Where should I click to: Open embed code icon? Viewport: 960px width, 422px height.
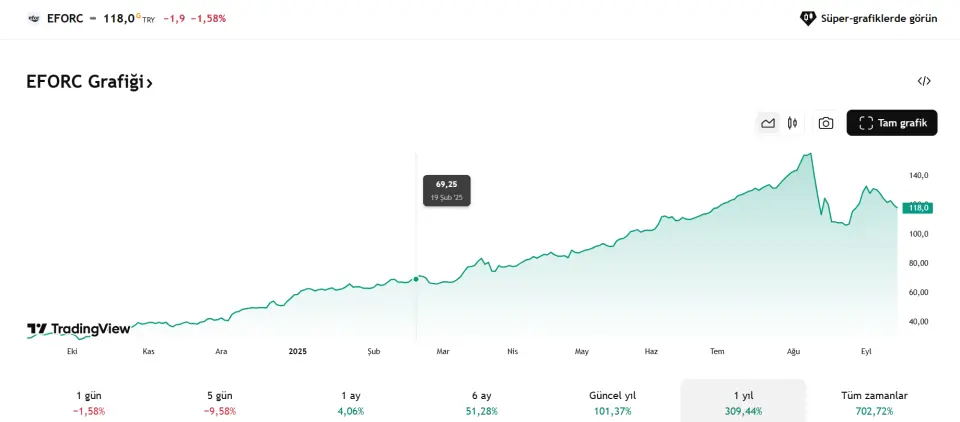(924, 81)
